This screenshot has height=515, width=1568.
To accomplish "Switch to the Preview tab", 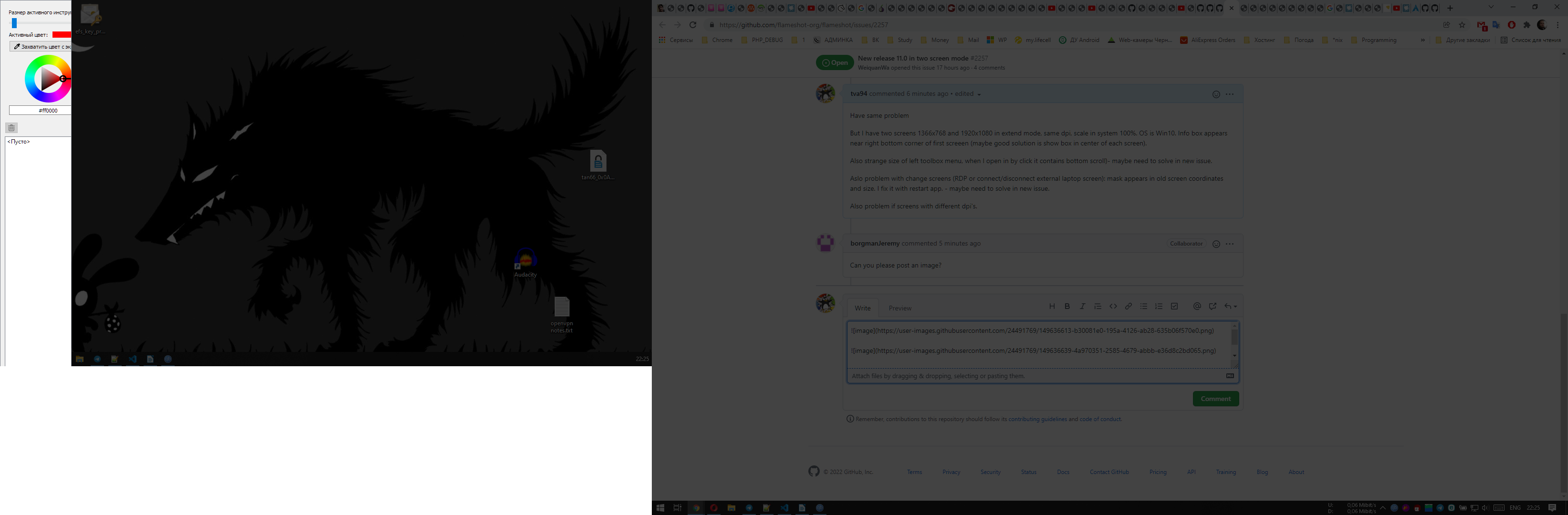I will click(899, 308).
